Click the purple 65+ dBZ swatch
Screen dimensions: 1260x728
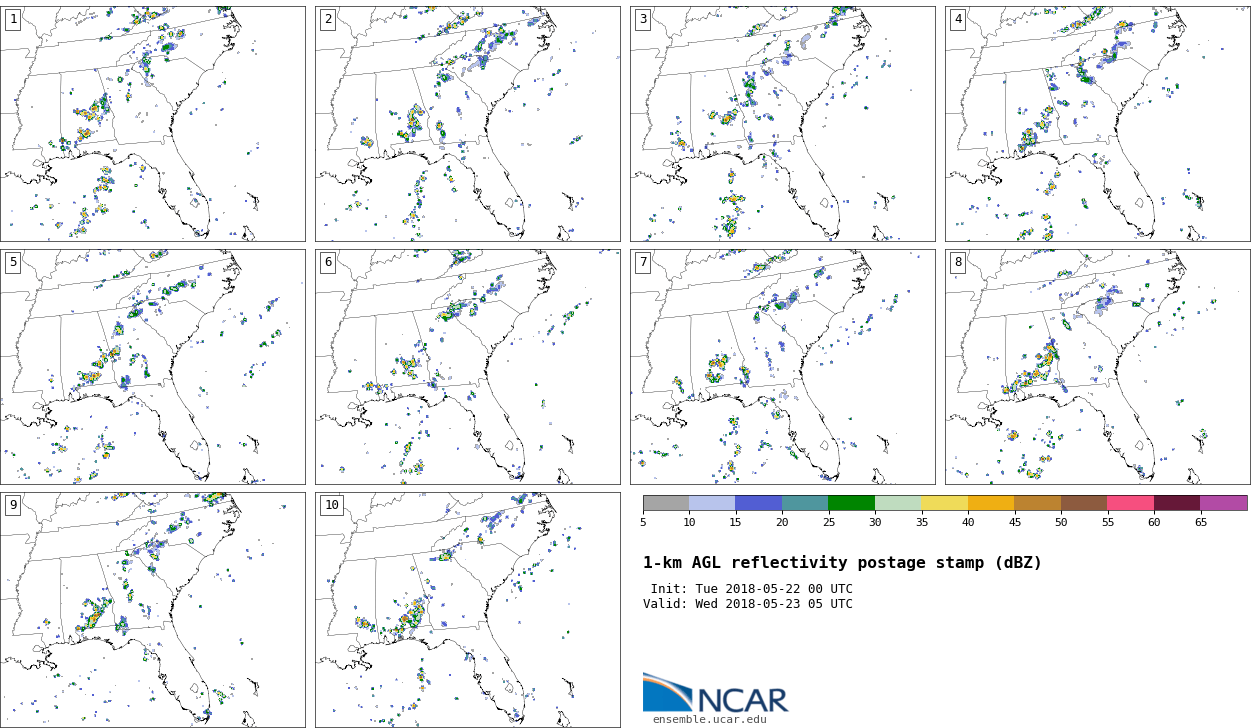click(1224, 503)
